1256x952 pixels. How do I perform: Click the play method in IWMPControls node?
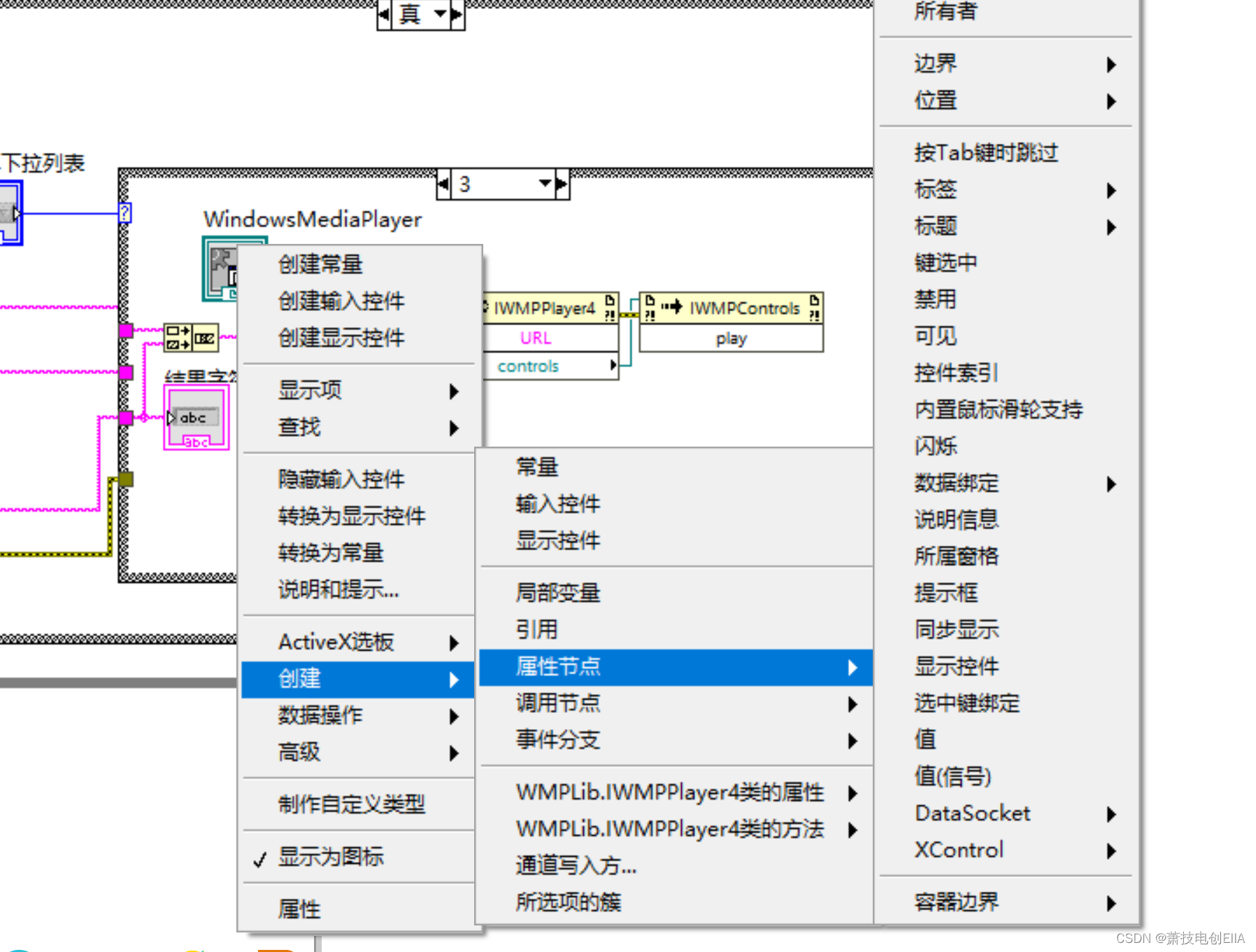point(732,339)
